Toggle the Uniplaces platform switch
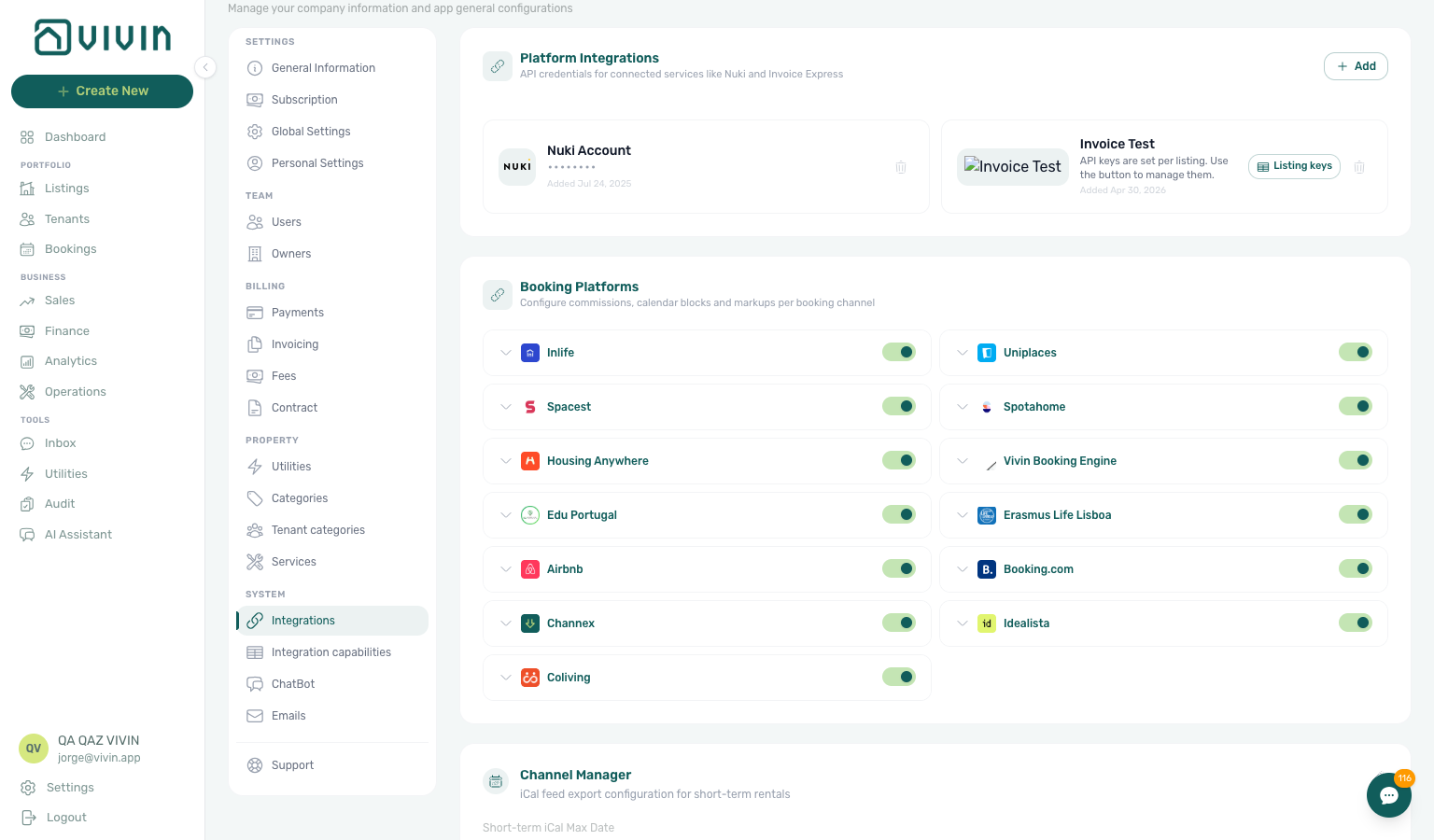Viewport: 1434px width, 840px height. [1356, 352]
